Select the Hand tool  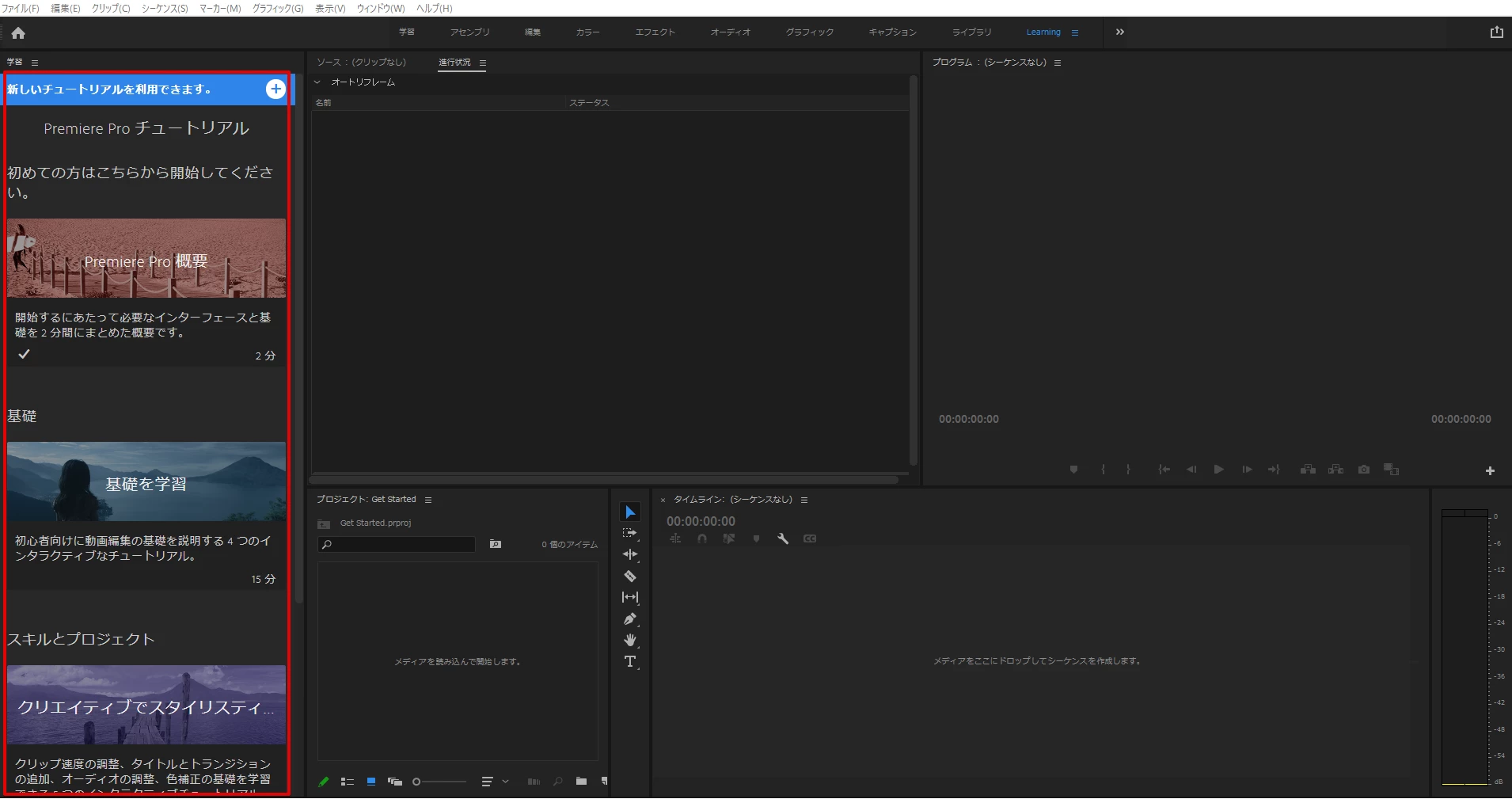click(630, 640)
